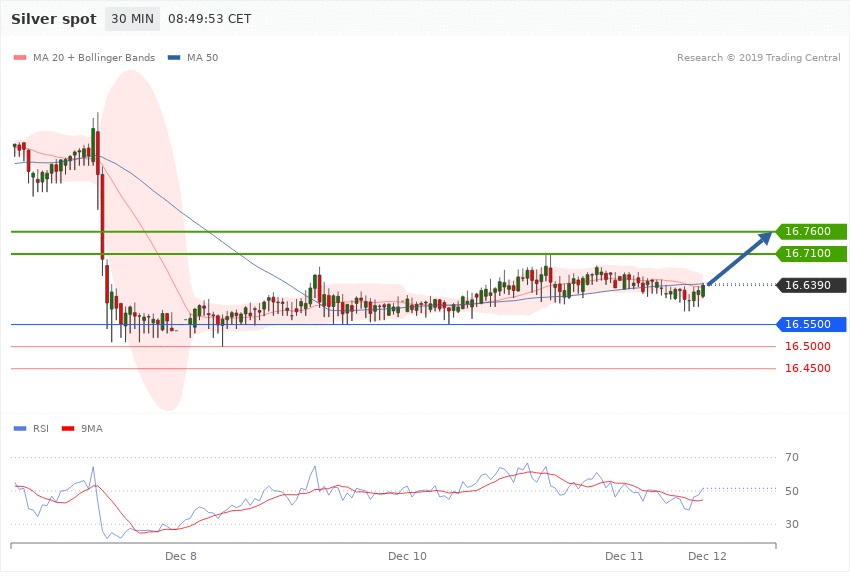This screenshot has height=576, width=850.
Task: Toggle the RSI legend entry
Action: coord(40,429)
